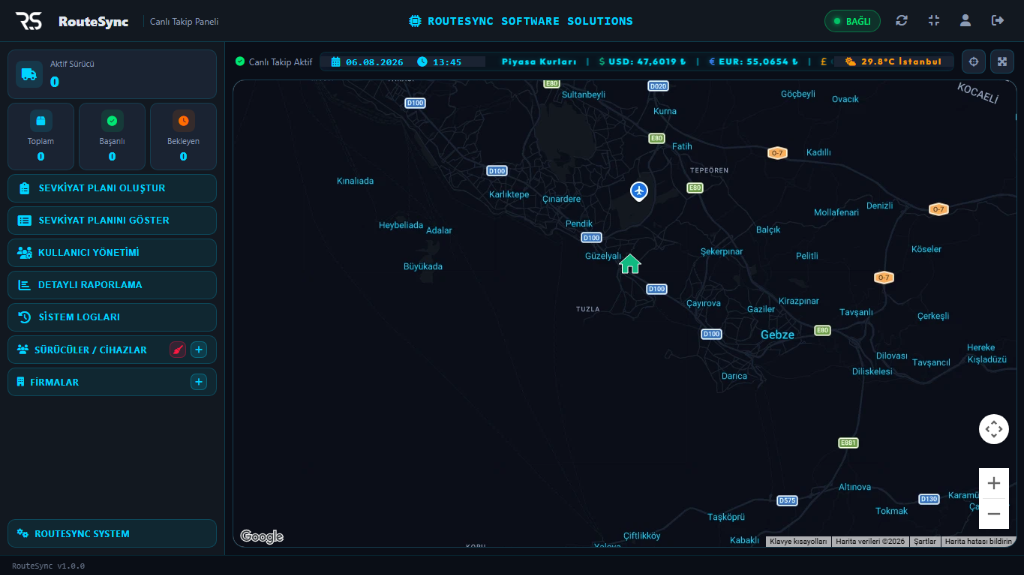
Task: Click the map fullscreen expand button
Action: [1002, 61]
